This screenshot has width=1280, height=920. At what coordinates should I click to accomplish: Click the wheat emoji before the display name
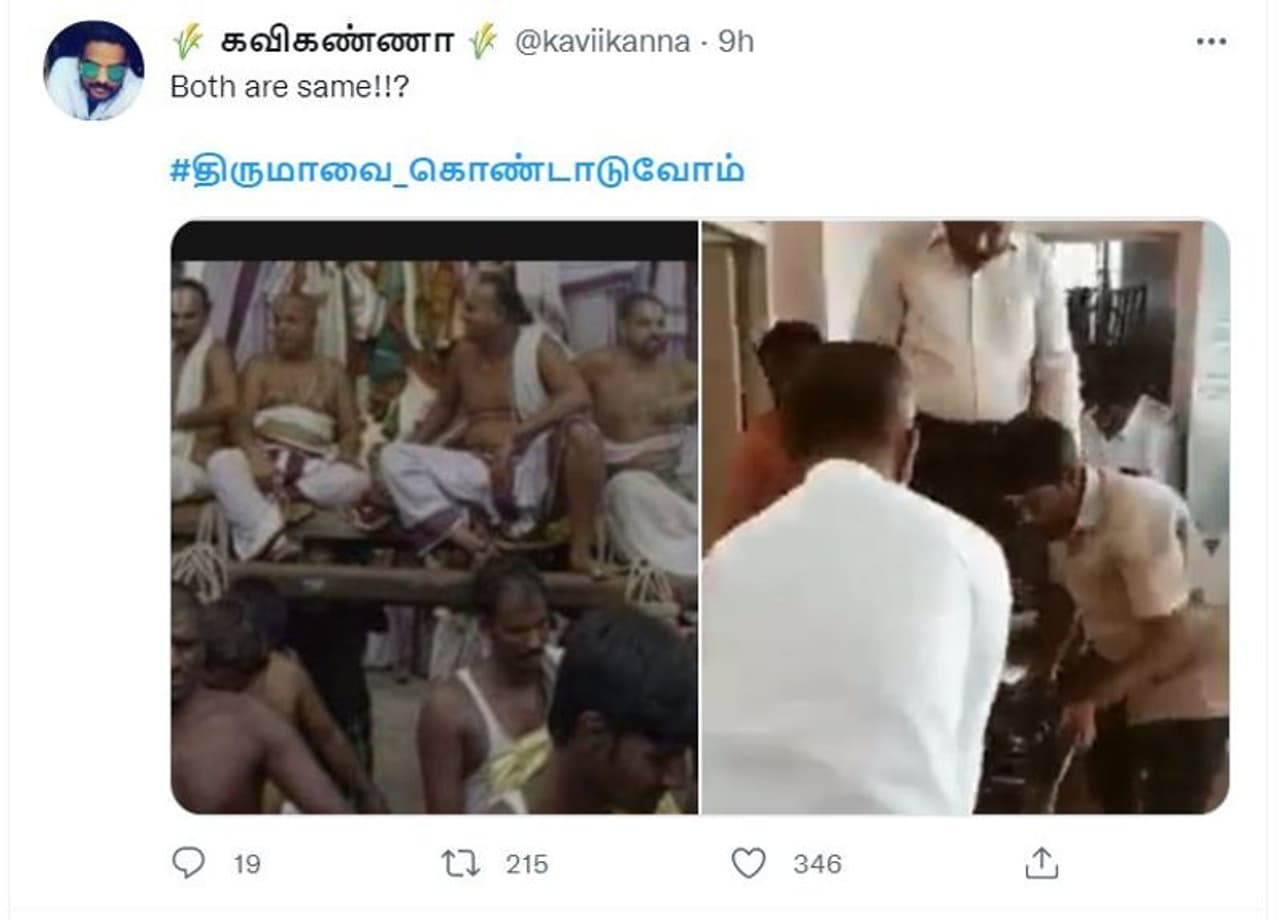(187, 41)
